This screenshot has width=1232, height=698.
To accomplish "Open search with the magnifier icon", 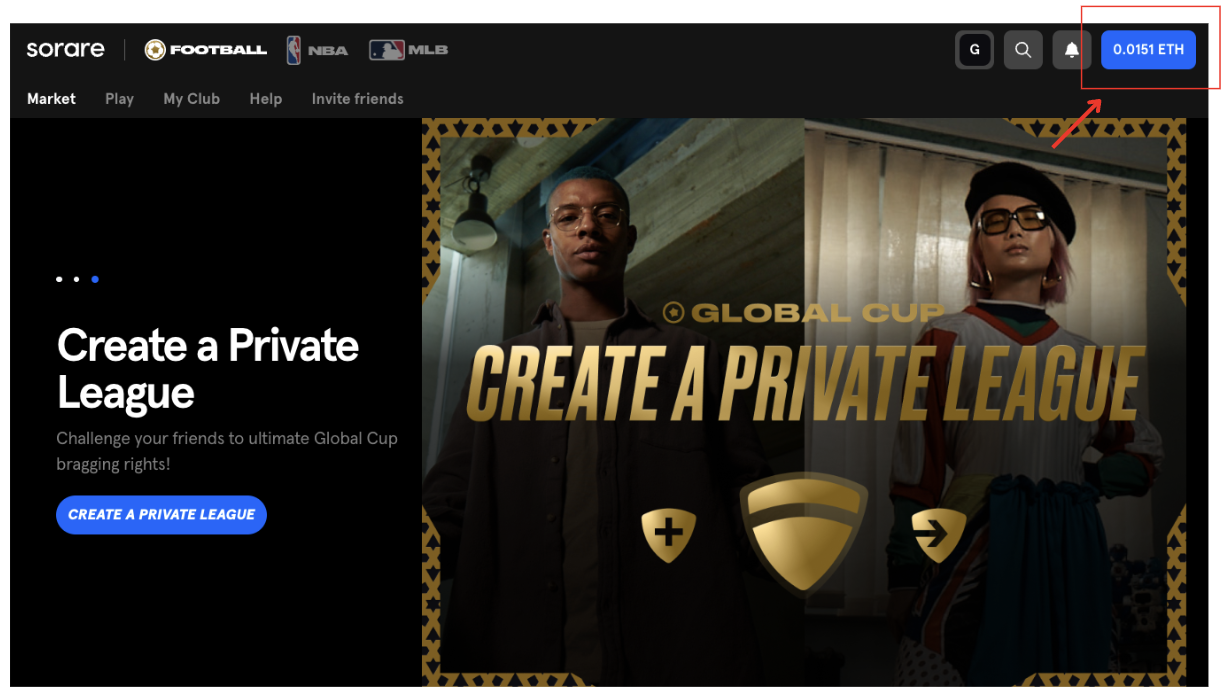I will (x=1023, y=50).
